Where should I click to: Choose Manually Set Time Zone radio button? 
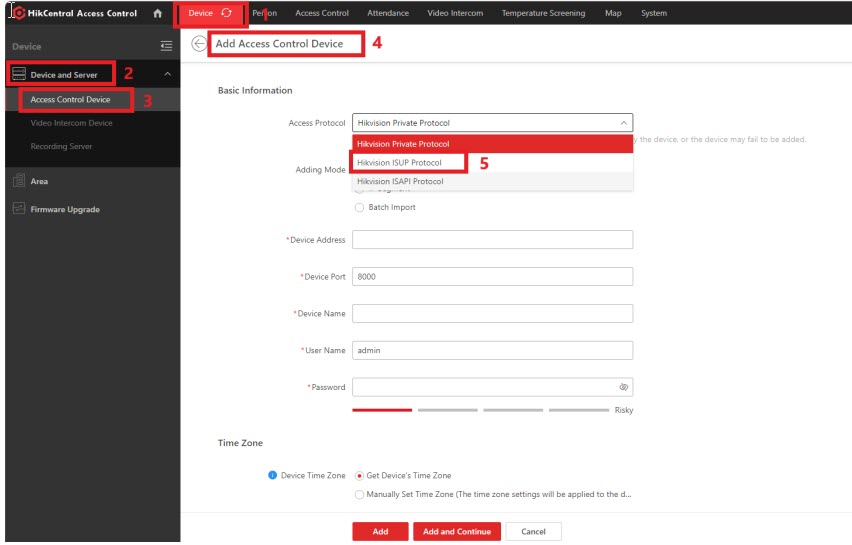(360, 494)
